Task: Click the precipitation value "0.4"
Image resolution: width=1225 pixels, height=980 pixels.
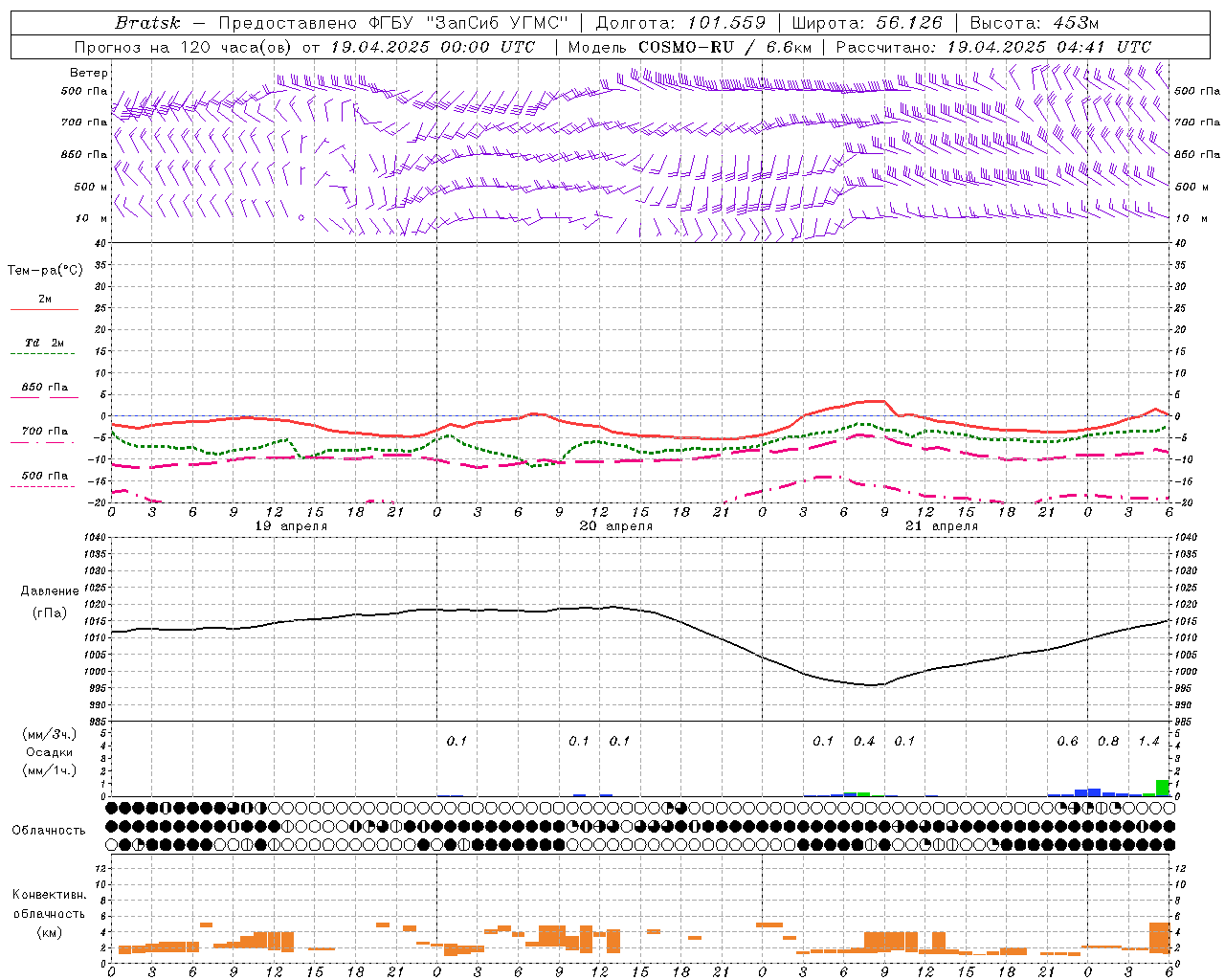Action: 864,742
